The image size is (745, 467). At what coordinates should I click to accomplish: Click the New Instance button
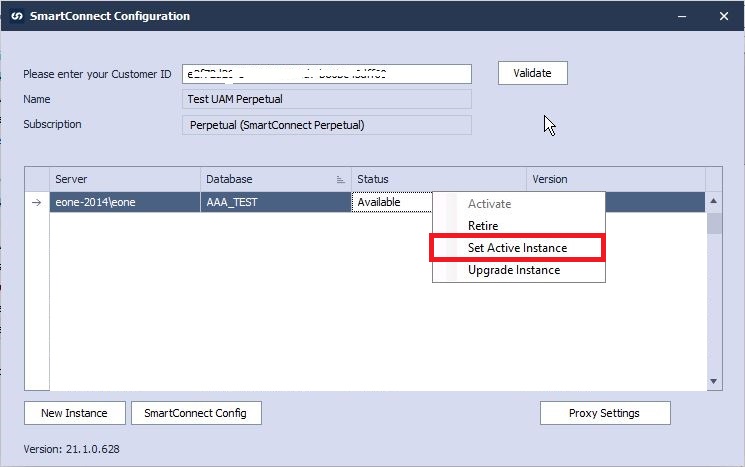[x=75, y=413]
